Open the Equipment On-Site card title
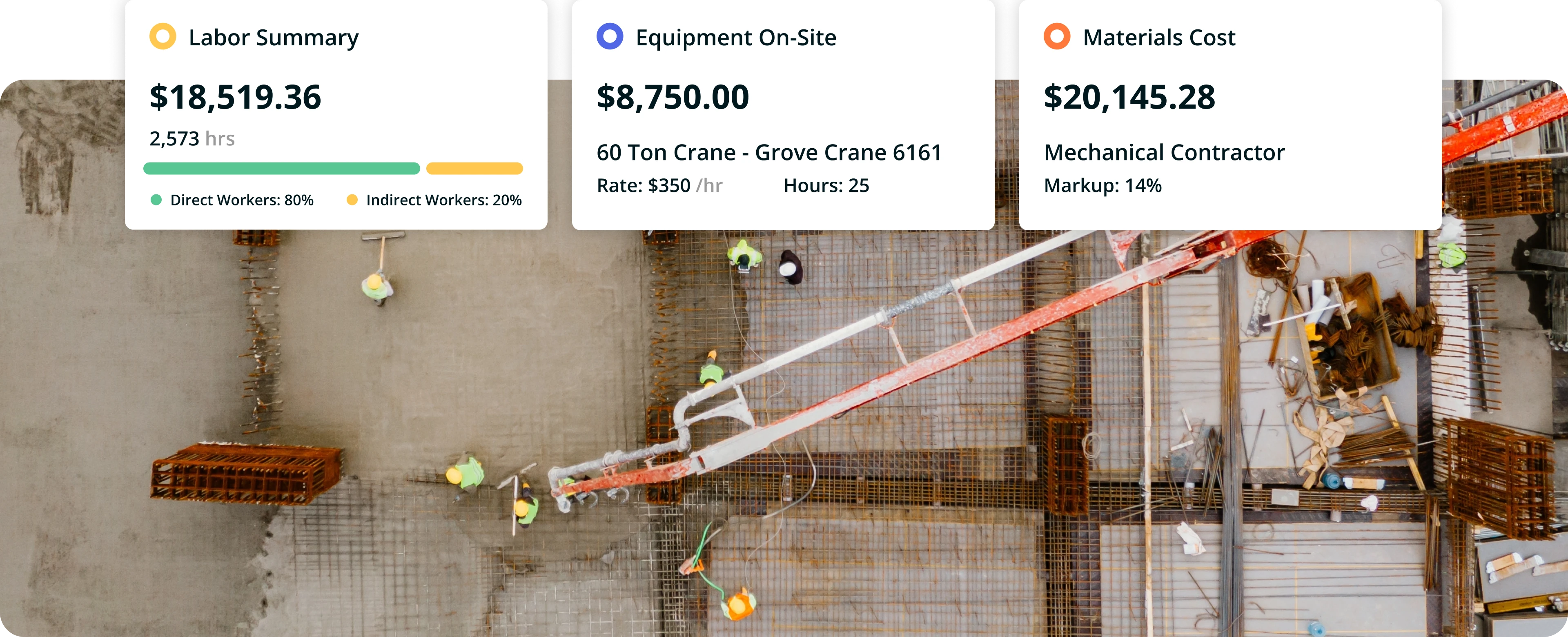The width and height of the screenshot is (1568, 637). point(736,38)
